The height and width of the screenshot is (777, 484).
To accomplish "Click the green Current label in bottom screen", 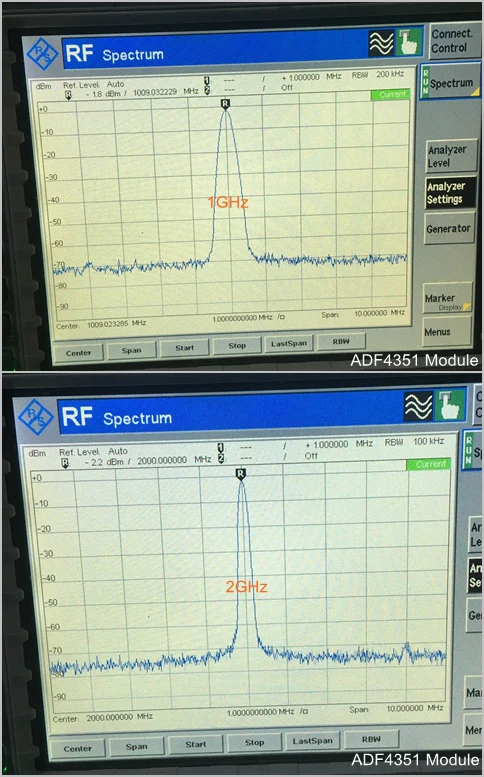I will coord(429,464).
